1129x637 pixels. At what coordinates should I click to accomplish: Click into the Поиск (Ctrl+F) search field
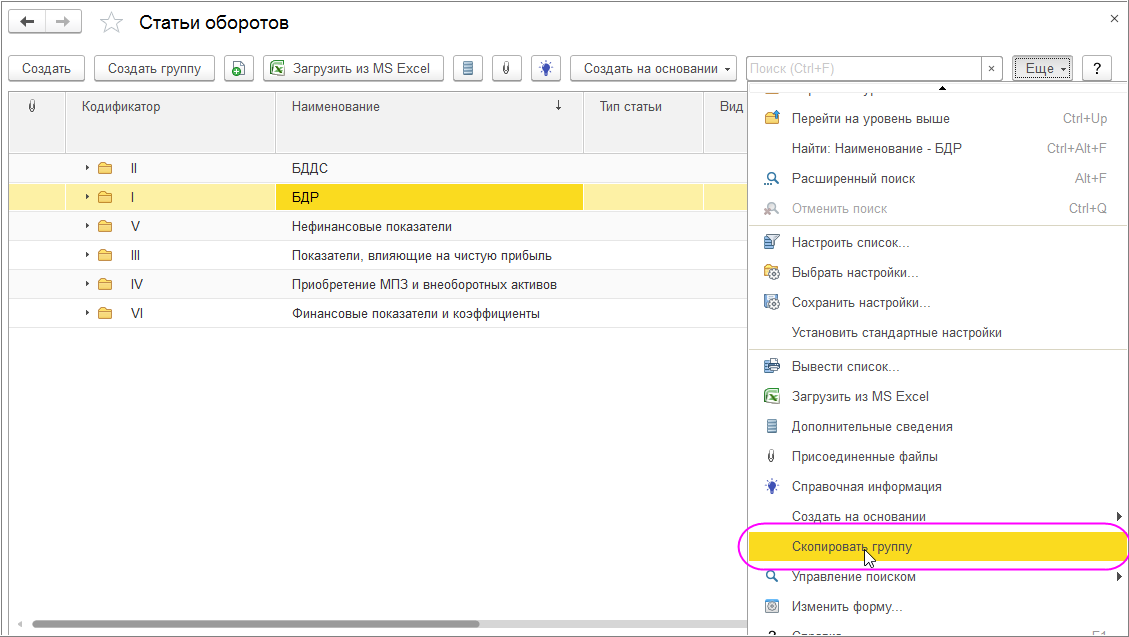pos(863,68)
